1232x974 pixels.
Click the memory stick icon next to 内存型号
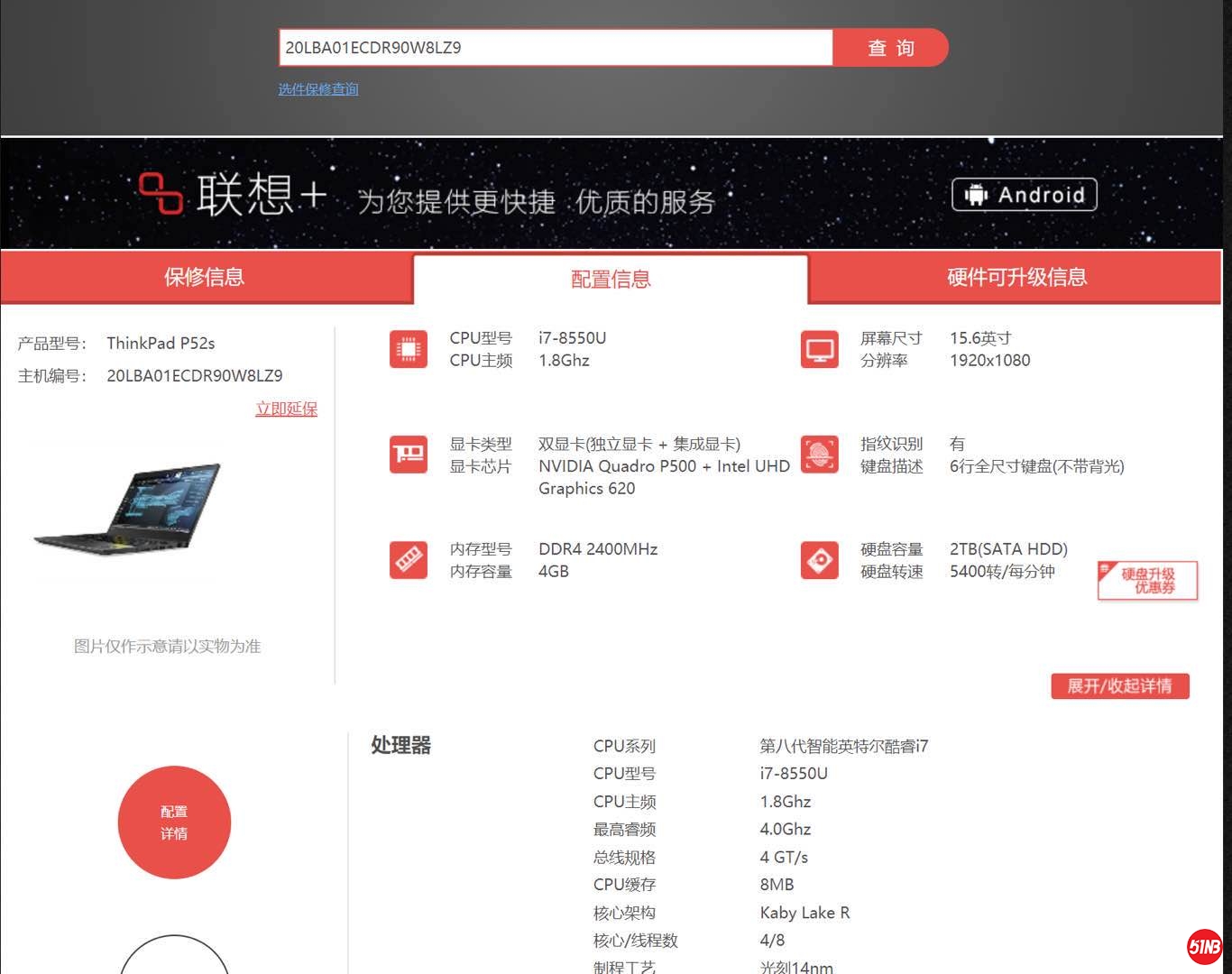(408, 560)
